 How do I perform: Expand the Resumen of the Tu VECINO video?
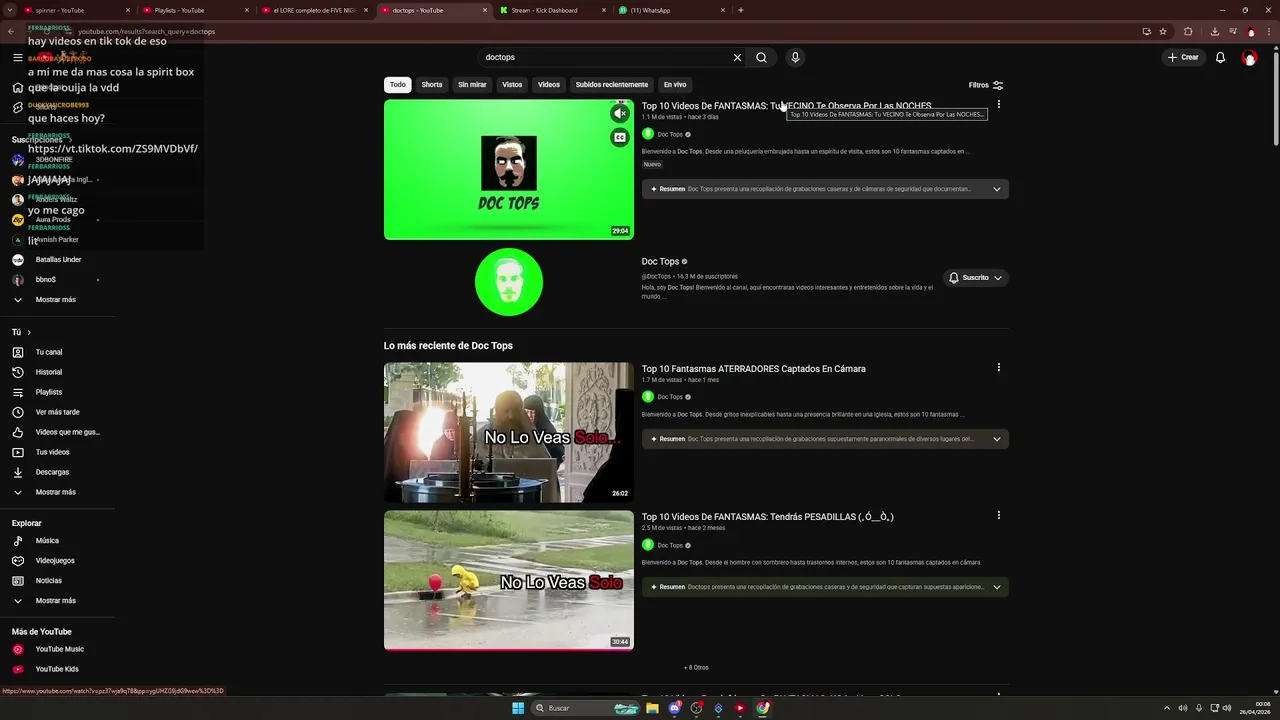pyautogui.click(x=996, y=189)
